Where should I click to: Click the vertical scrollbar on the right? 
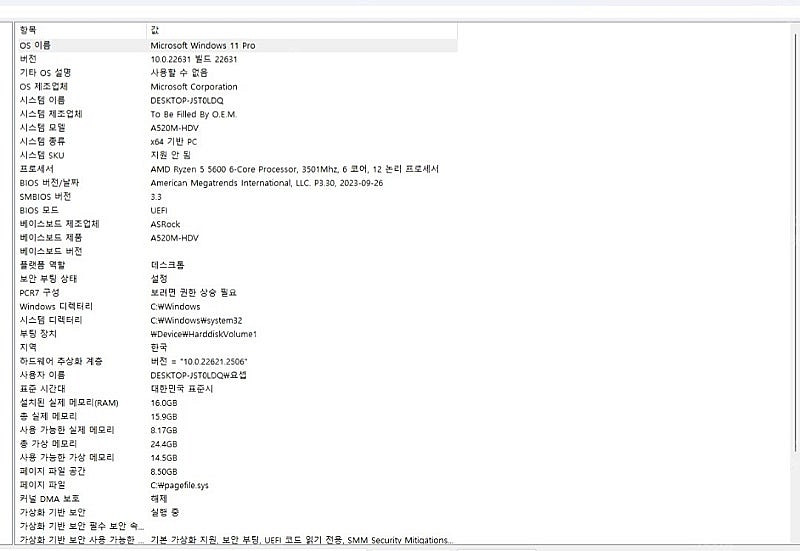click(796, 240)
